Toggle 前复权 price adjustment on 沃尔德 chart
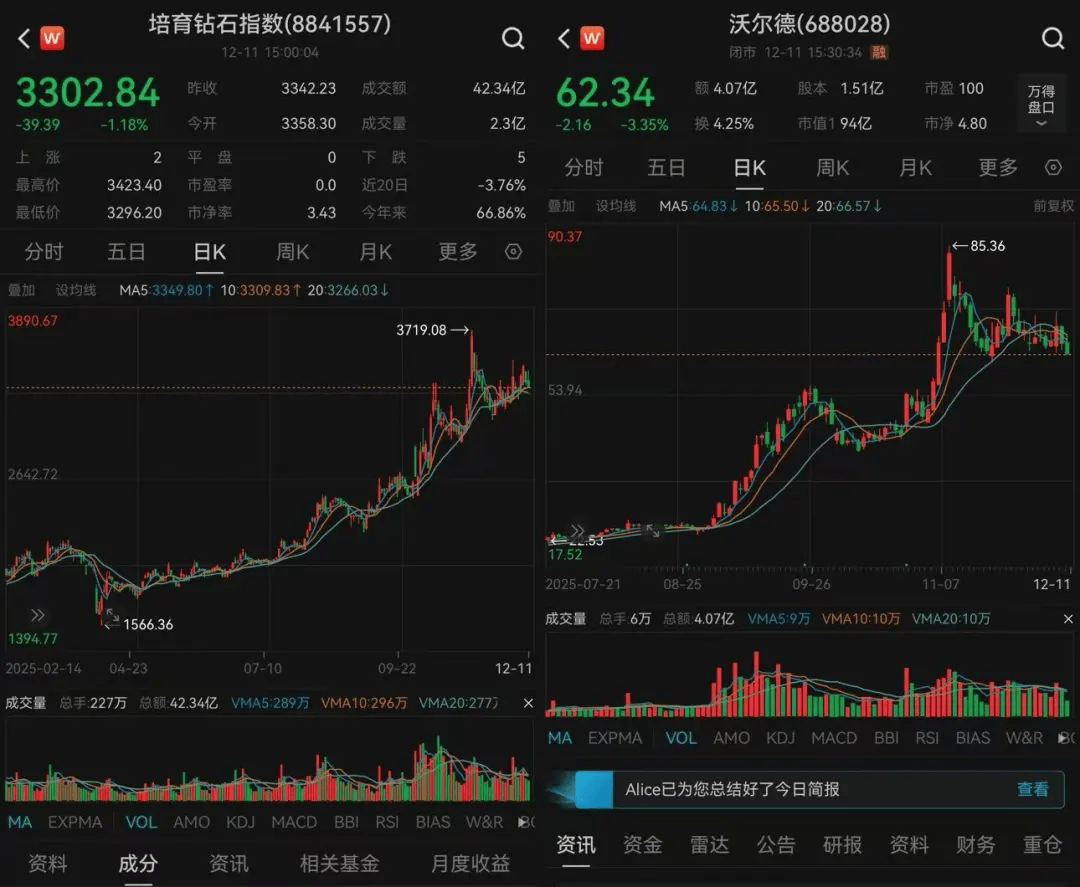 coord(1053,206)
